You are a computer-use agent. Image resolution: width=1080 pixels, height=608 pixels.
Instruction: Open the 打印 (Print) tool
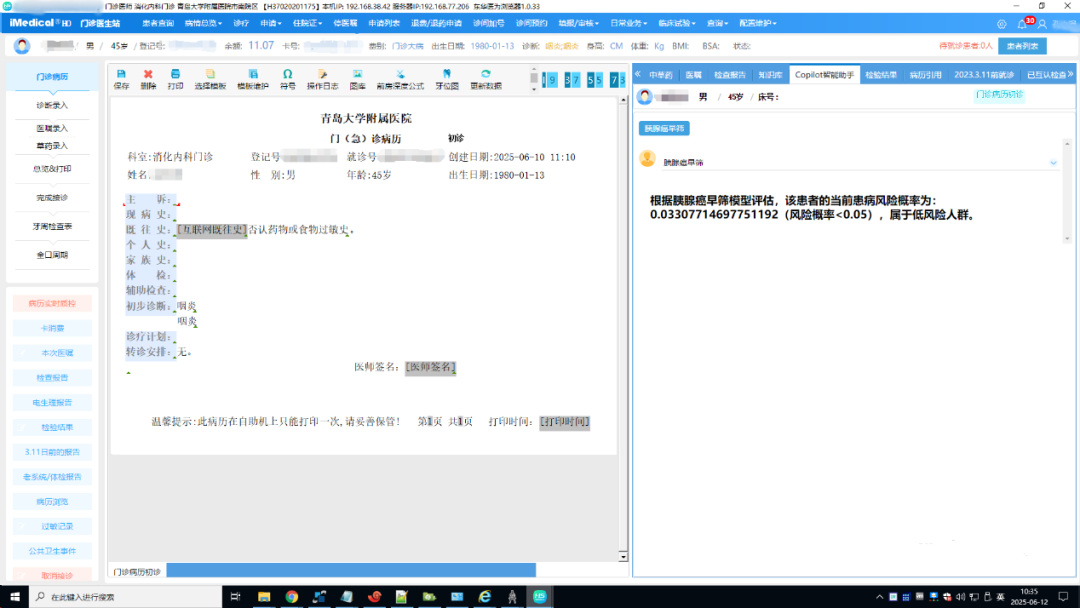(176, 76)
